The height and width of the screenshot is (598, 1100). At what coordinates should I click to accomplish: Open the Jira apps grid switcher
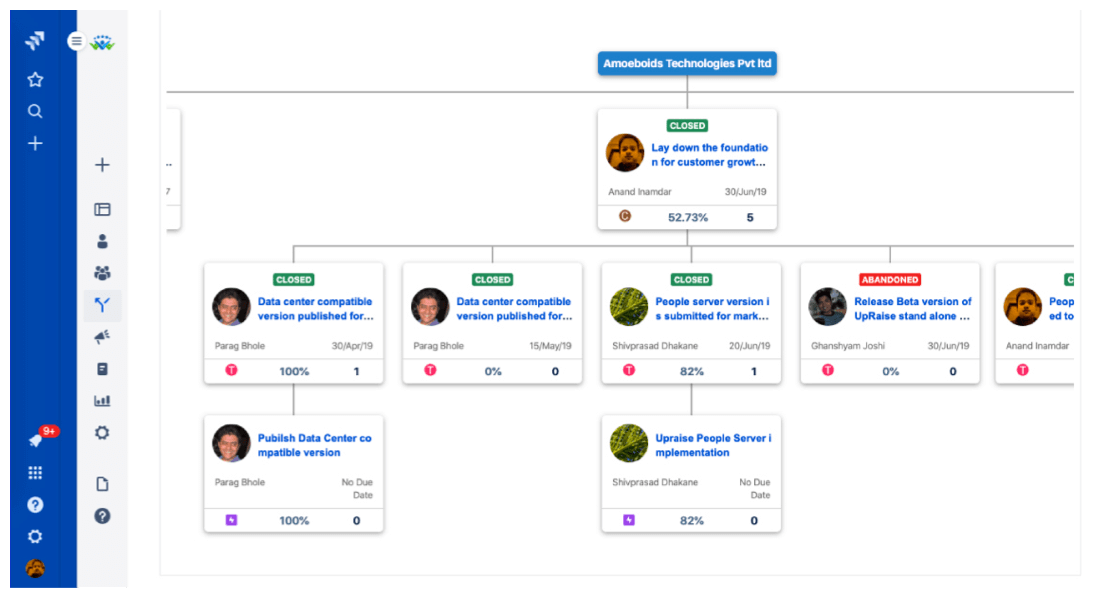[x=35, y=471]
